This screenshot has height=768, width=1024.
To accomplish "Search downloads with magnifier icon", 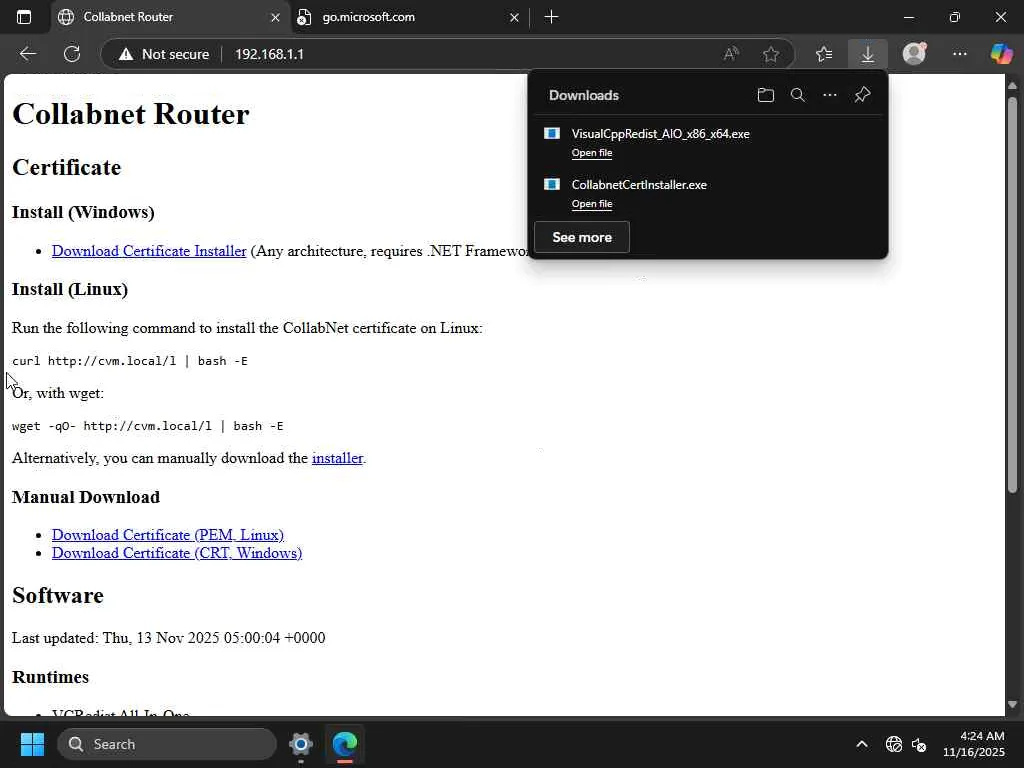I will 797,95.
